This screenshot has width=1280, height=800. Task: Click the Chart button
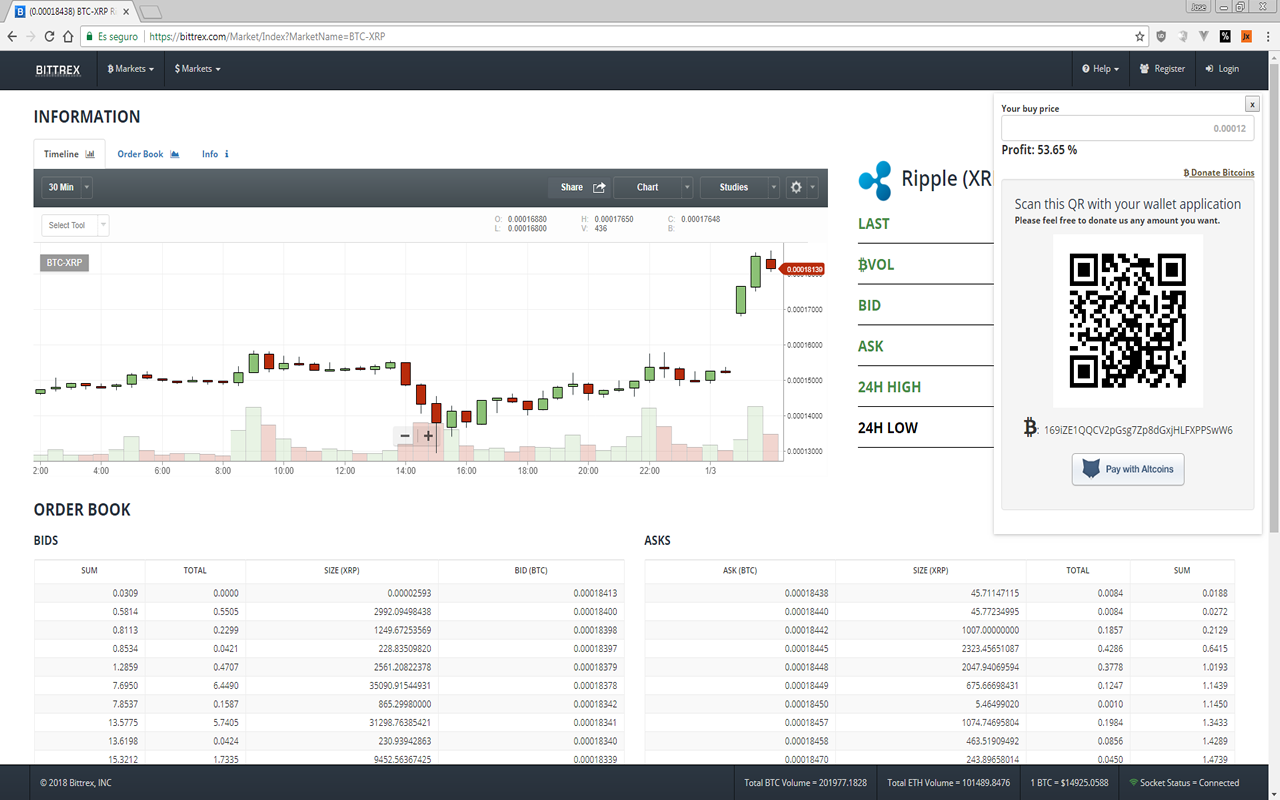[x=647, y=187]
